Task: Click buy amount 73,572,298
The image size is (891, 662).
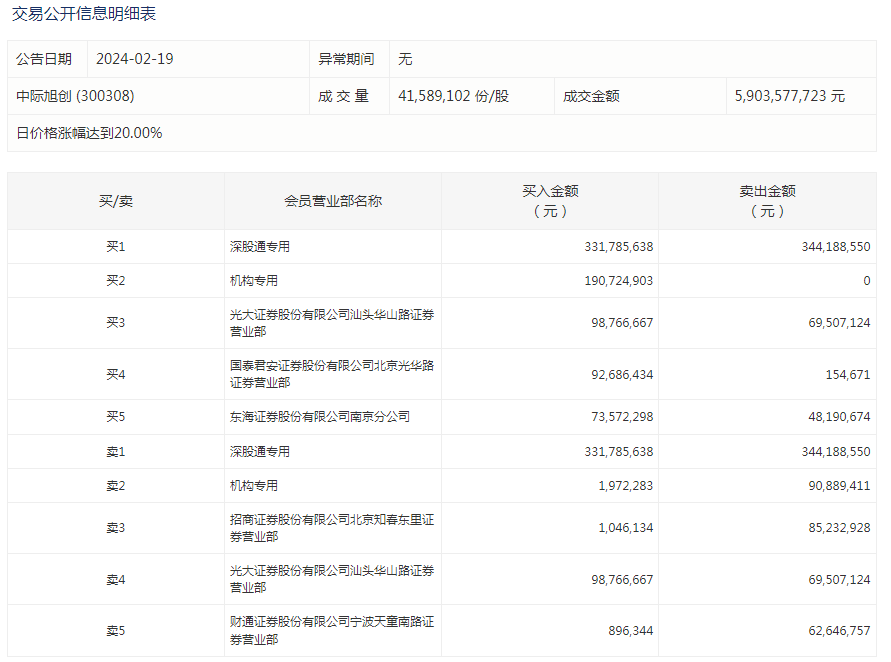Action: coord(622,417)
